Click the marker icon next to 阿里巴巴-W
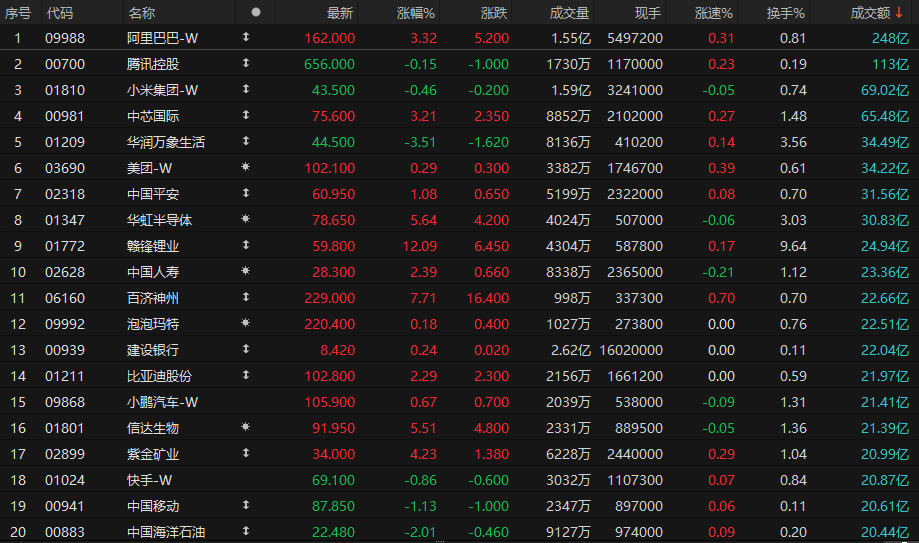 coord(246,37)
